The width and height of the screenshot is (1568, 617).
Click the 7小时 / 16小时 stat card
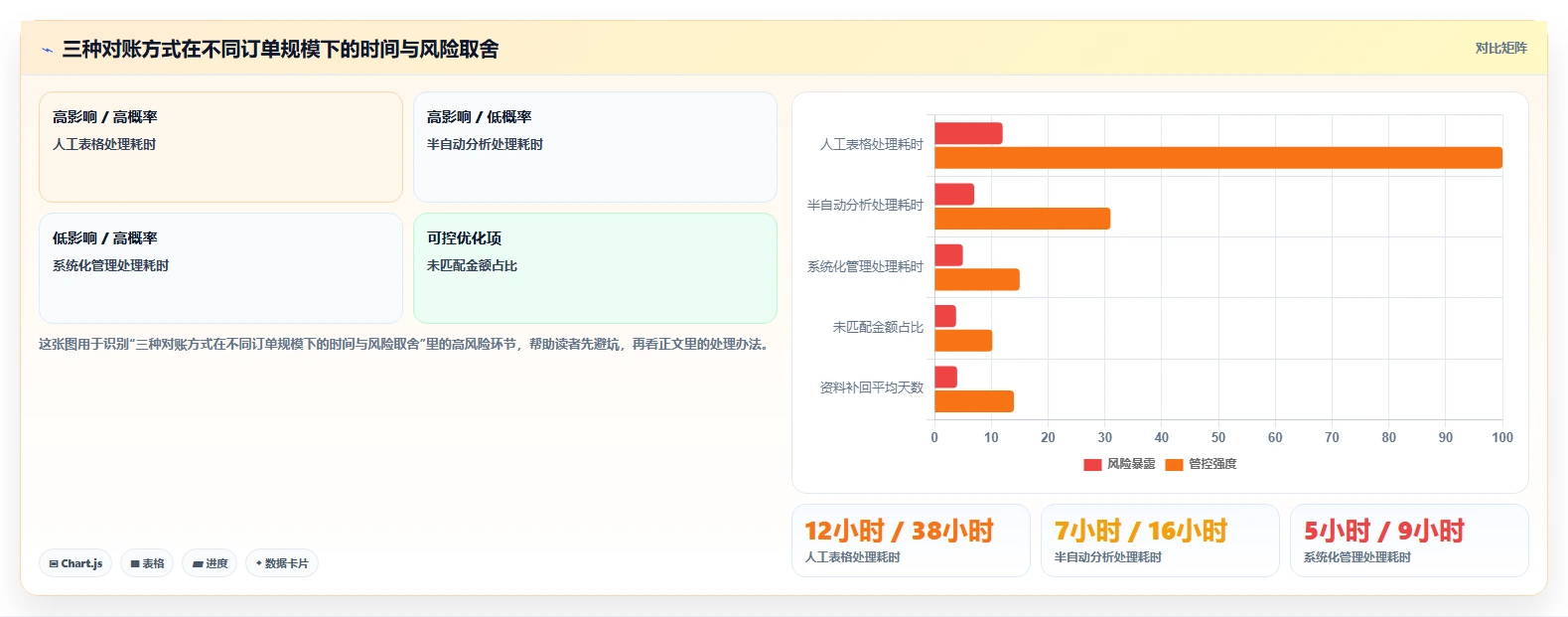pyautogui.click(x=1160, y=540)
